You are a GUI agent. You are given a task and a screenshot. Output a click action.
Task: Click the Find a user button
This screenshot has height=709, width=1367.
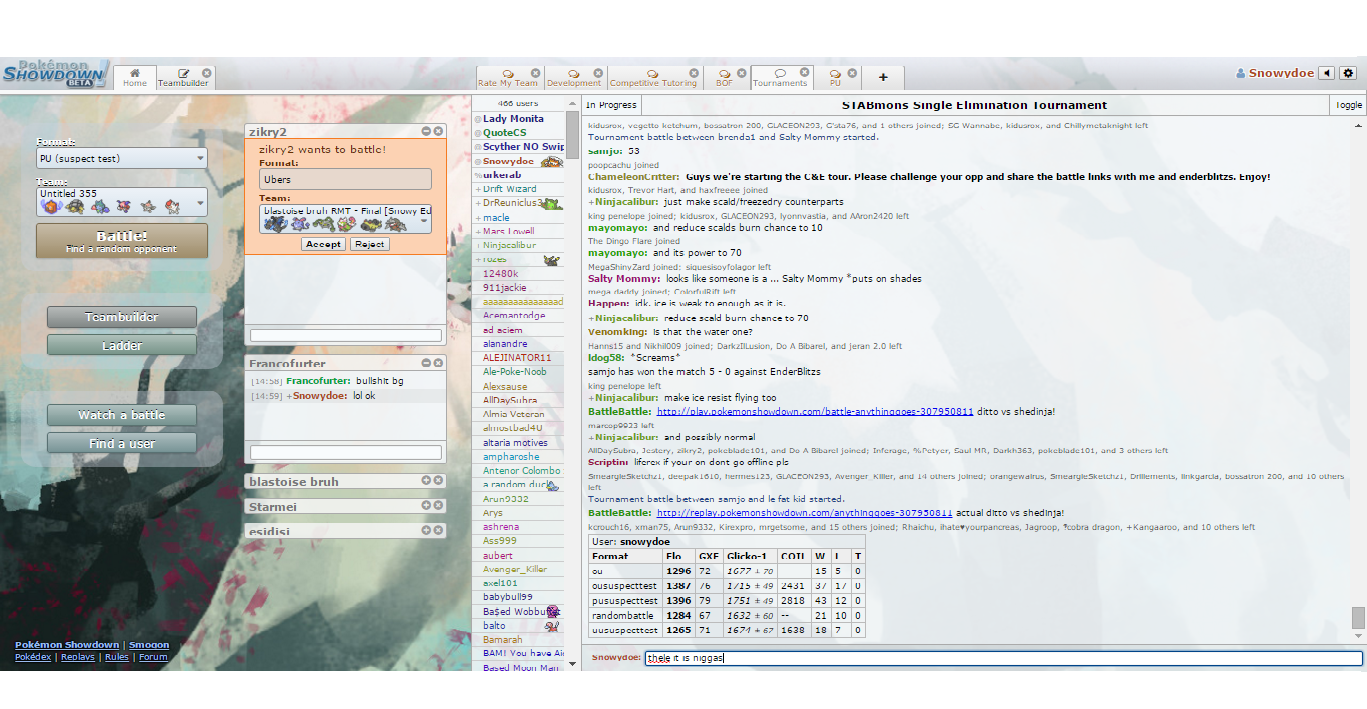(x=122, y=443)
